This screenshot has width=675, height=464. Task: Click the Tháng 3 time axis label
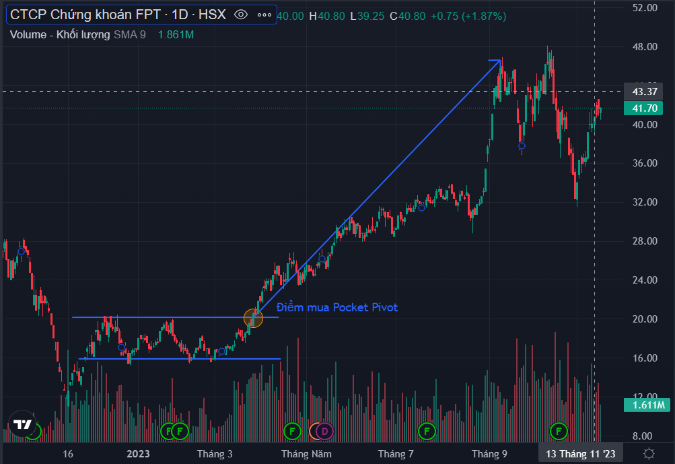pyautogui.click(x=214, y=454)
